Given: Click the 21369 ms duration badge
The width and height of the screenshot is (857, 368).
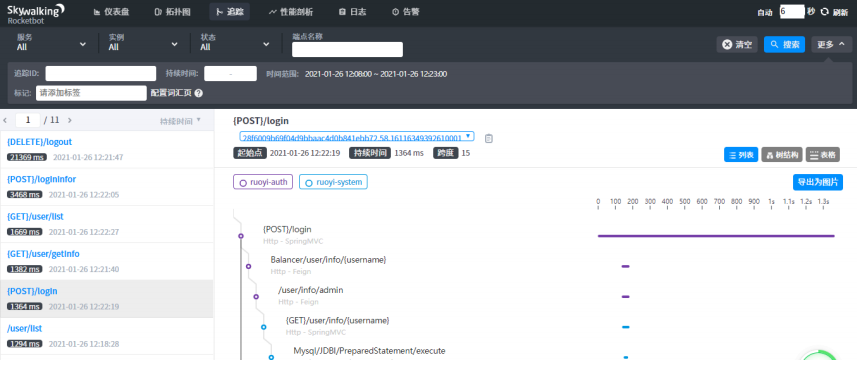Looking at the screenshot, I should (x=26, y=157).
